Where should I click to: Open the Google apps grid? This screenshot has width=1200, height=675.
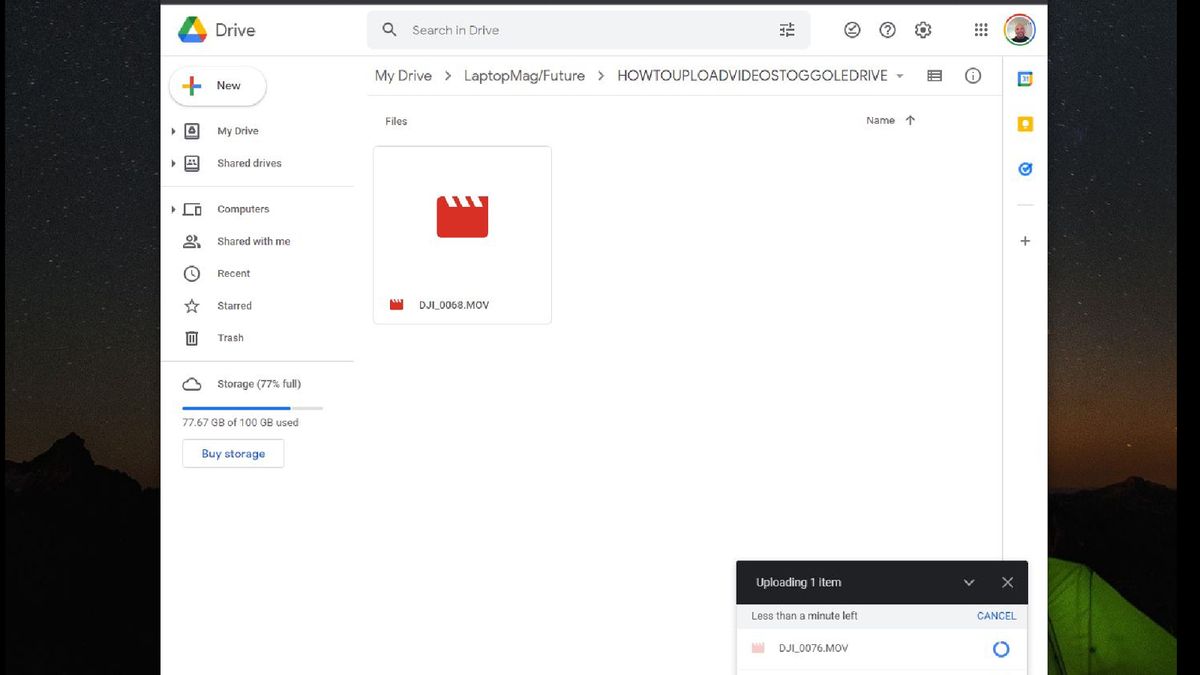[x=981, y=30]
